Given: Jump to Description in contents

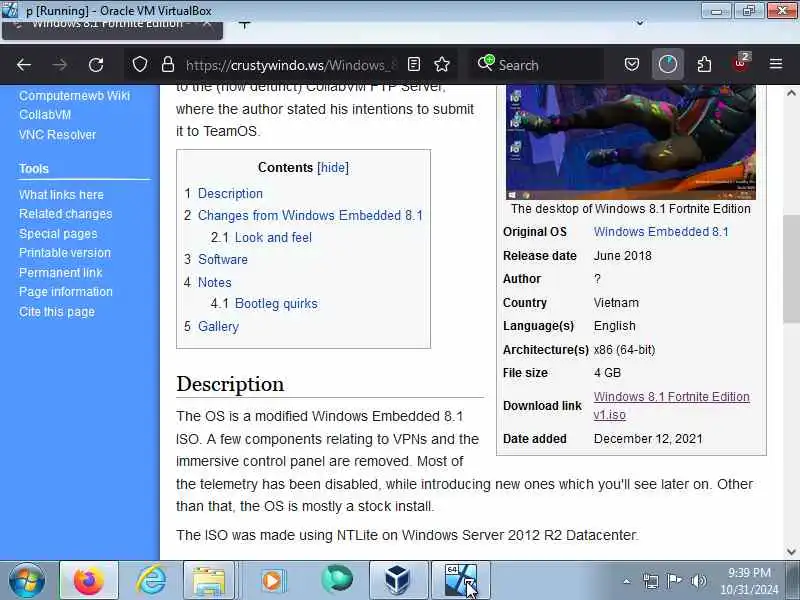Looking at the screenshot, I should (x=230, y=193).
